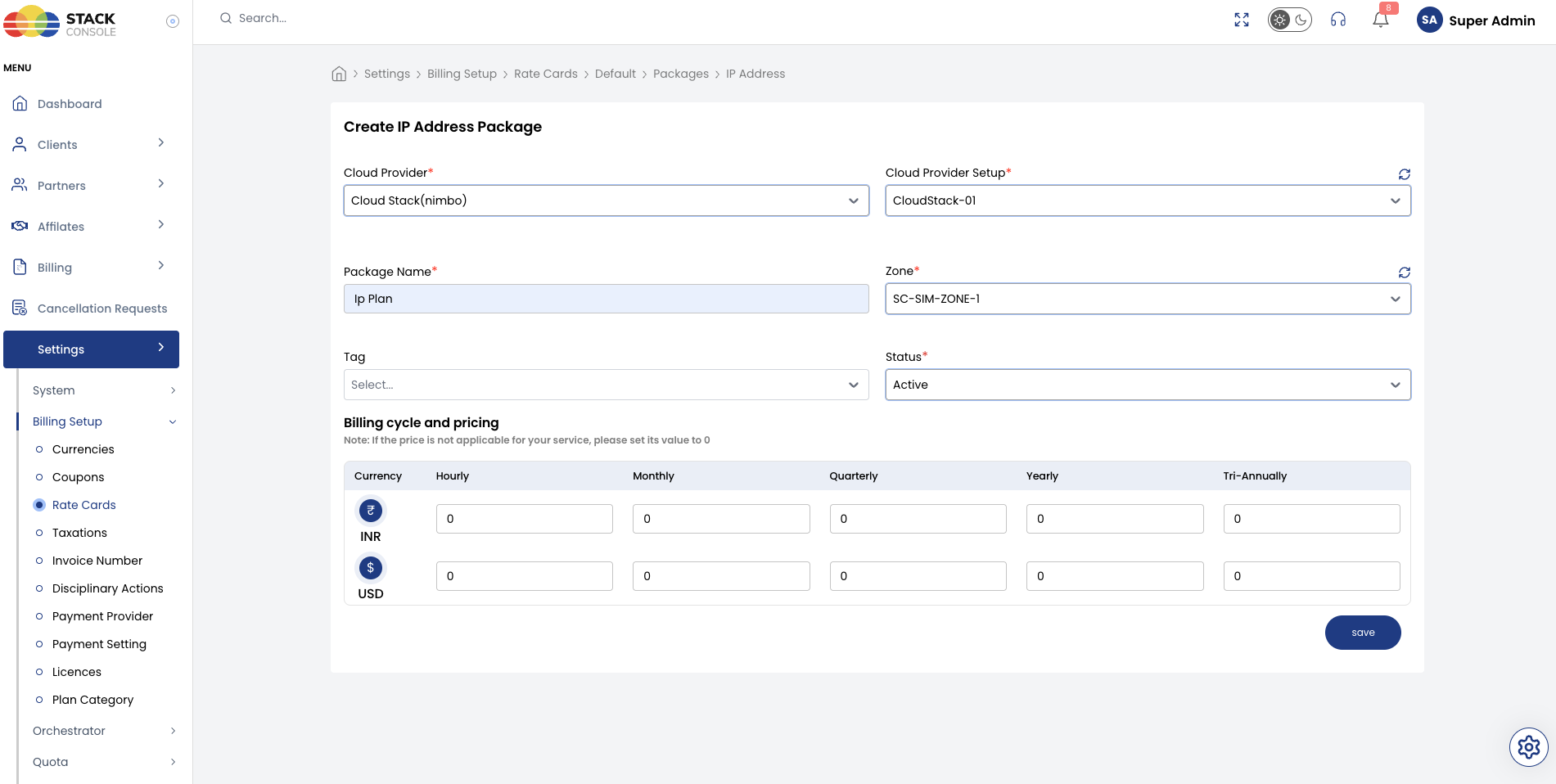The height and width of the screenshot is (784, 1556).
Task: Open the Tag select dropdown
Action: click(x=606, y=385)
